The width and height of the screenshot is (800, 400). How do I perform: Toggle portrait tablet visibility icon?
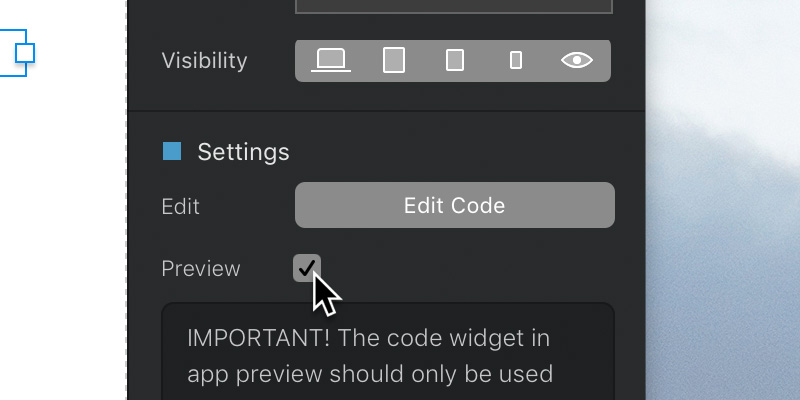coord(455,60)
